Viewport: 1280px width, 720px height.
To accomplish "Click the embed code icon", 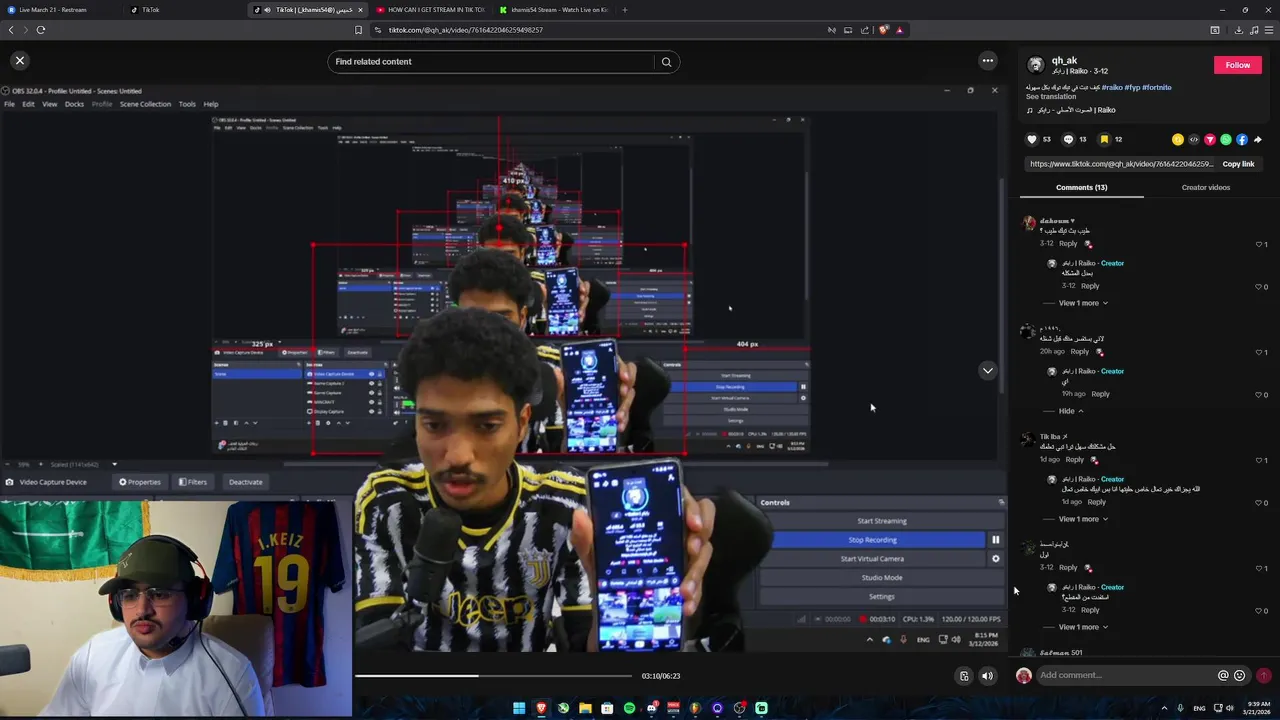I will click(x=1193, y=140).
